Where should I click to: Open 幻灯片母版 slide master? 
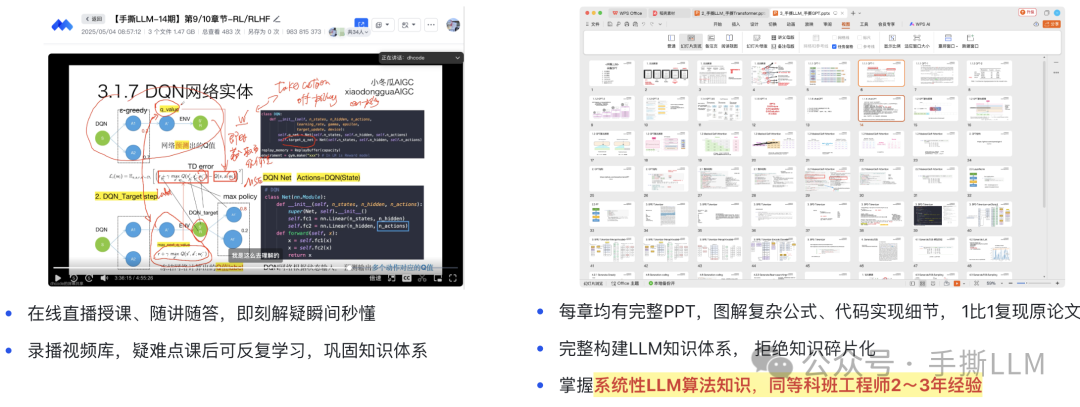coord(757,41)
